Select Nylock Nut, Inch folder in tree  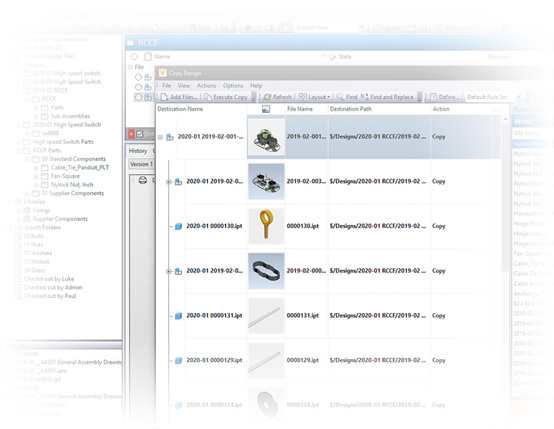(72, 184)
